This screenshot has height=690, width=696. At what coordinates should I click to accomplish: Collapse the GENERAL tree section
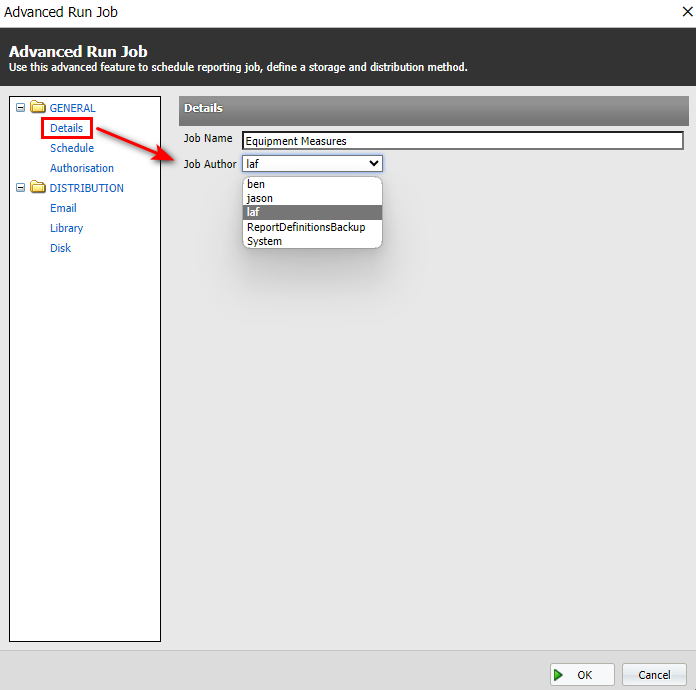pos(20,108)
